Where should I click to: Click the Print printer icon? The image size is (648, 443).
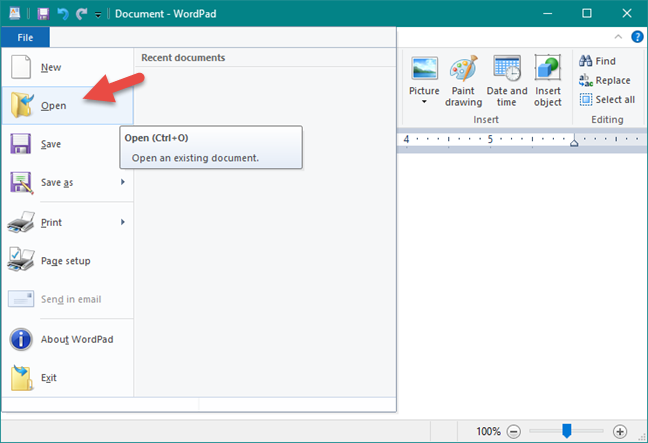pyautogui.click(x=21, y=222)
